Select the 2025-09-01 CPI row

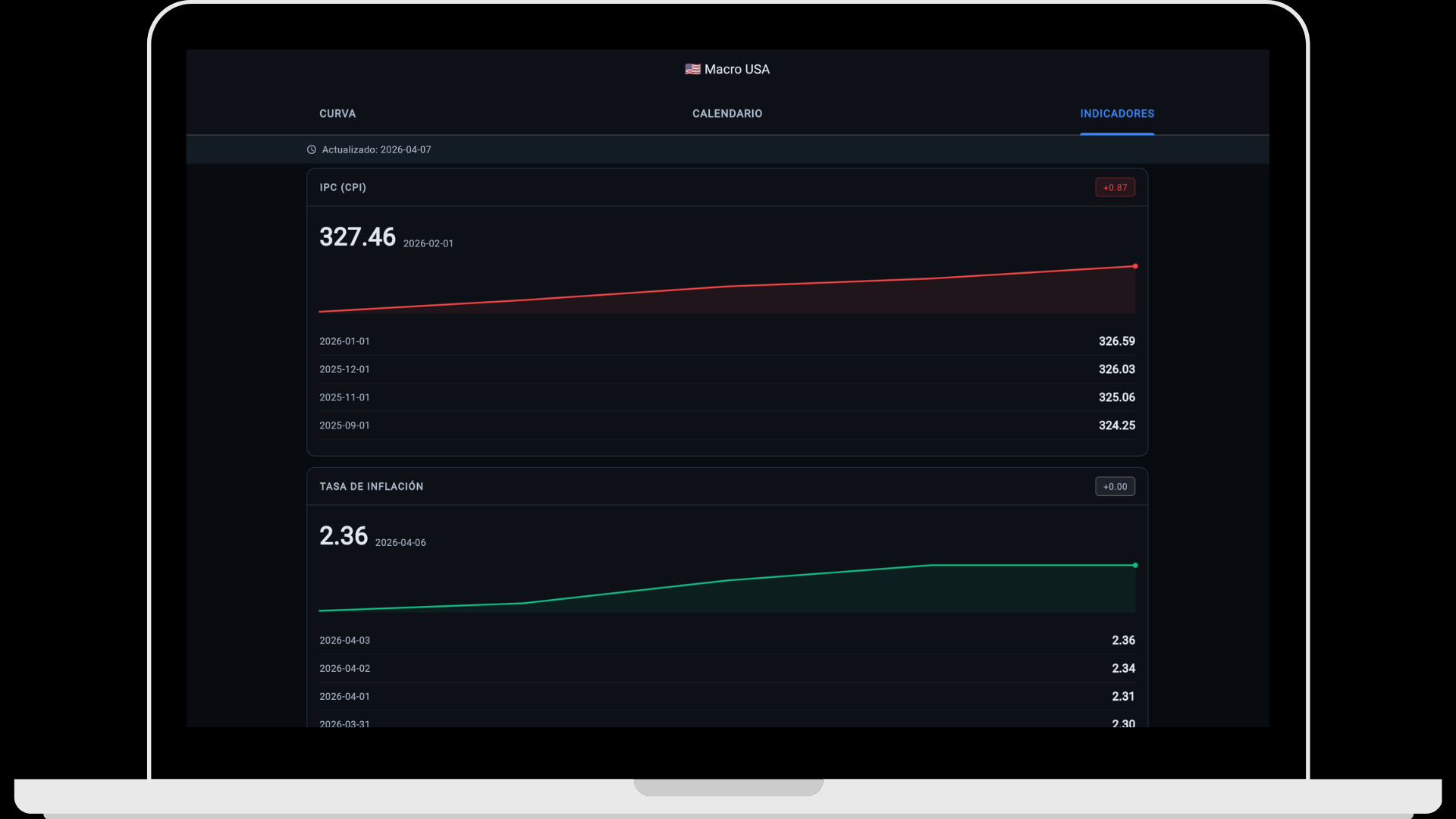344,425
